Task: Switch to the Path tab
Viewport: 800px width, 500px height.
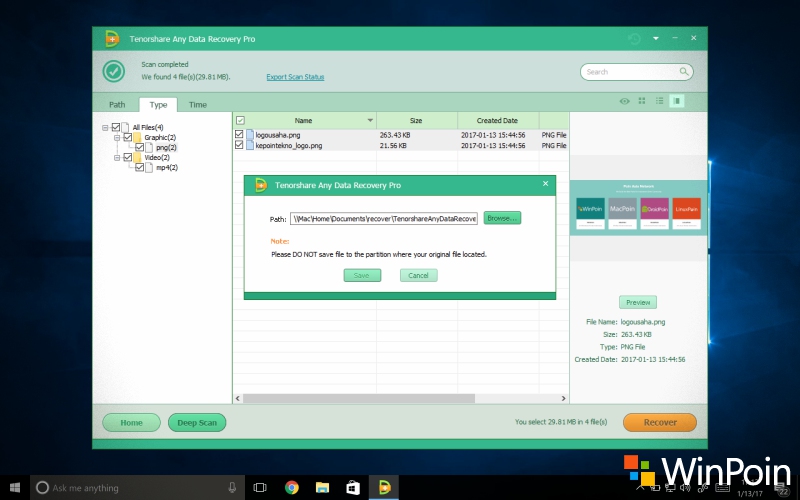Action: click(x=117, y=105)
